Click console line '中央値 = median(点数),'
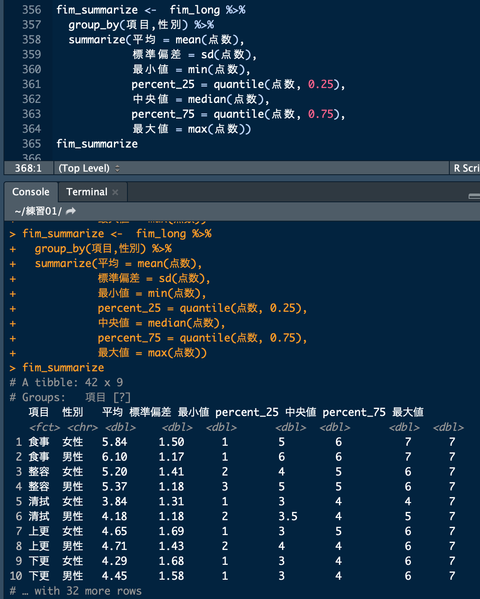 point(161,323)
